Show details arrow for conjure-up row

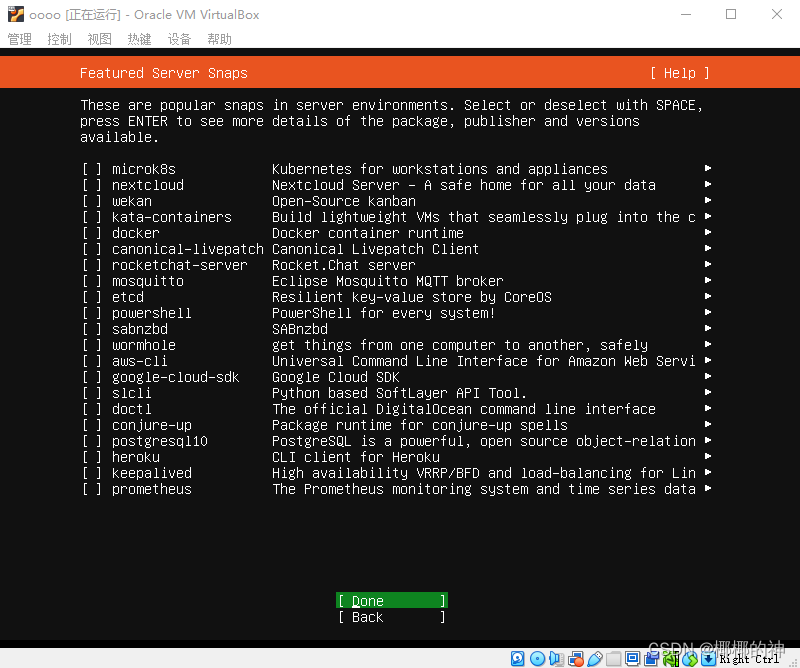pyautogui.click(x=708, y=424)
